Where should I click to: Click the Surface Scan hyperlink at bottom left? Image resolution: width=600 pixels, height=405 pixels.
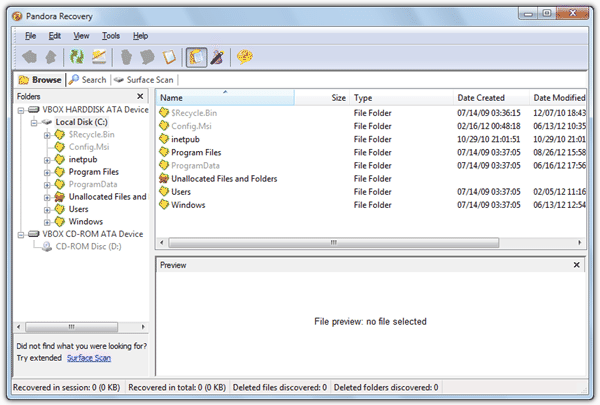pyautogui.click(x=89, y=358)
